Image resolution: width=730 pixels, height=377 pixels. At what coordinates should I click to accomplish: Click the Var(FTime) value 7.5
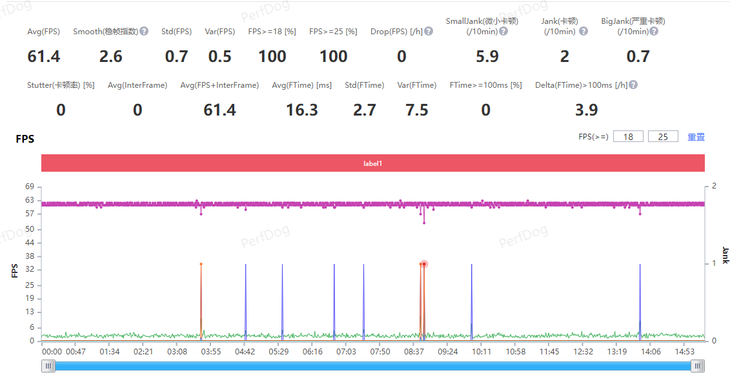(417, 110)
